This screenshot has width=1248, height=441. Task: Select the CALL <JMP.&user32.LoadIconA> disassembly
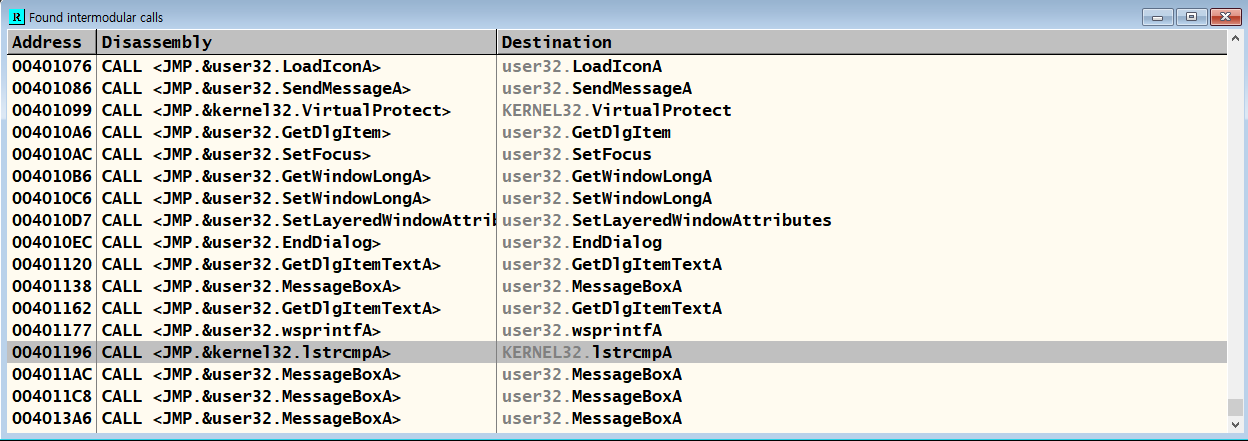point(241,66)
